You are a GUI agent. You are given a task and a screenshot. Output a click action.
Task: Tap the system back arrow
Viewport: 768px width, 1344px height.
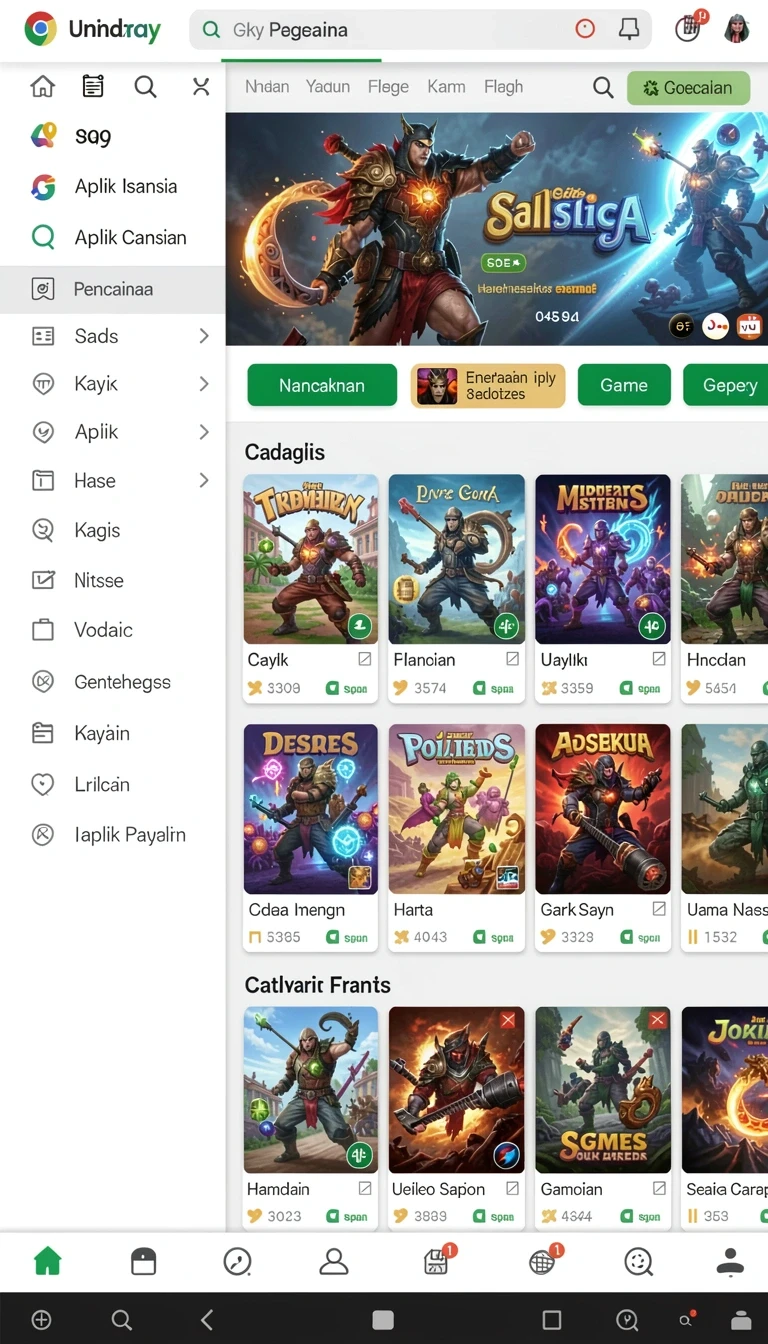(x=207, y=1320)
